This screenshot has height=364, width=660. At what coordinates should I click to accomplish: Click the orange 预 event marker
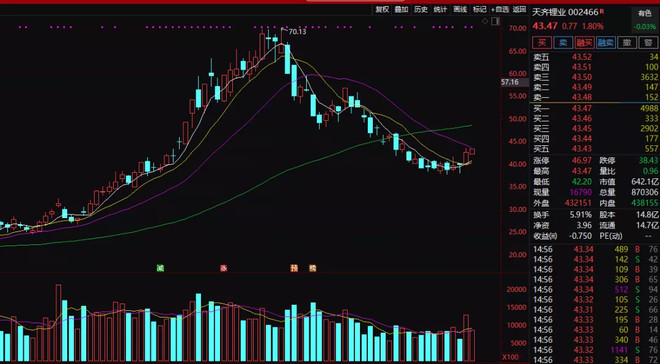(x=294, y=268)
